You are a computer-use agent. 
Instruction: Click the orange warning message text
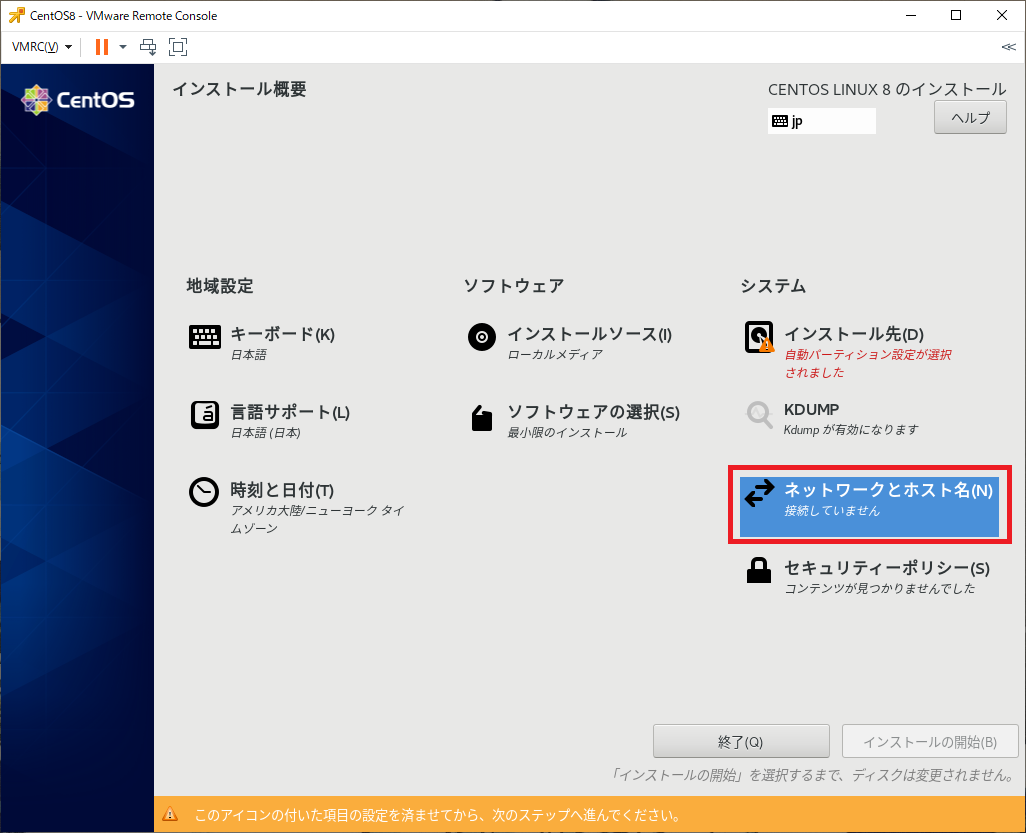point(438,815)
